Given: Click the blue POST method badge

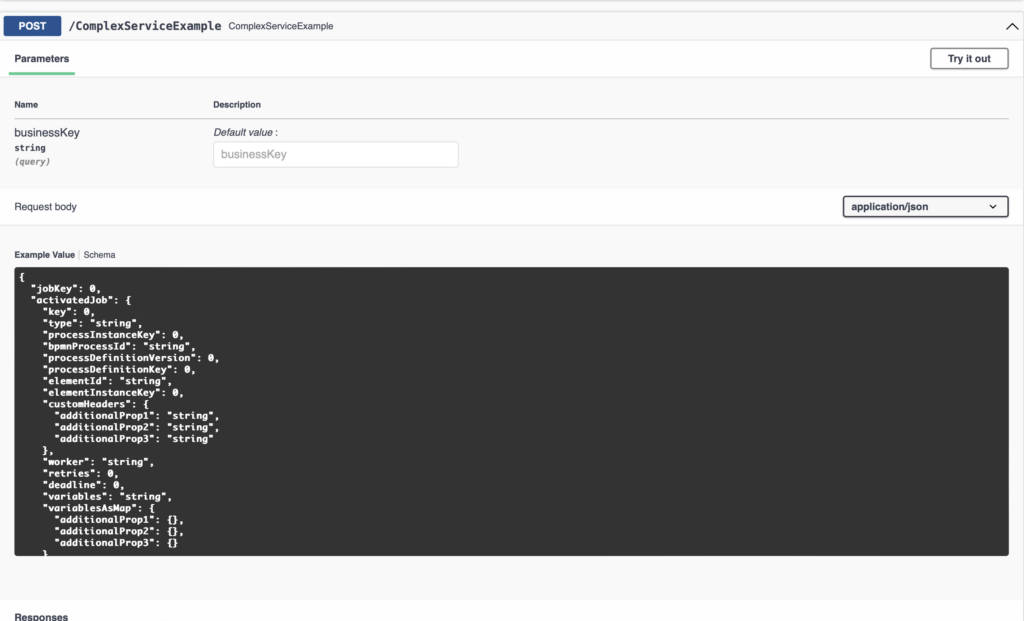Looking at the screenshot, I should [x=32, y=26].
